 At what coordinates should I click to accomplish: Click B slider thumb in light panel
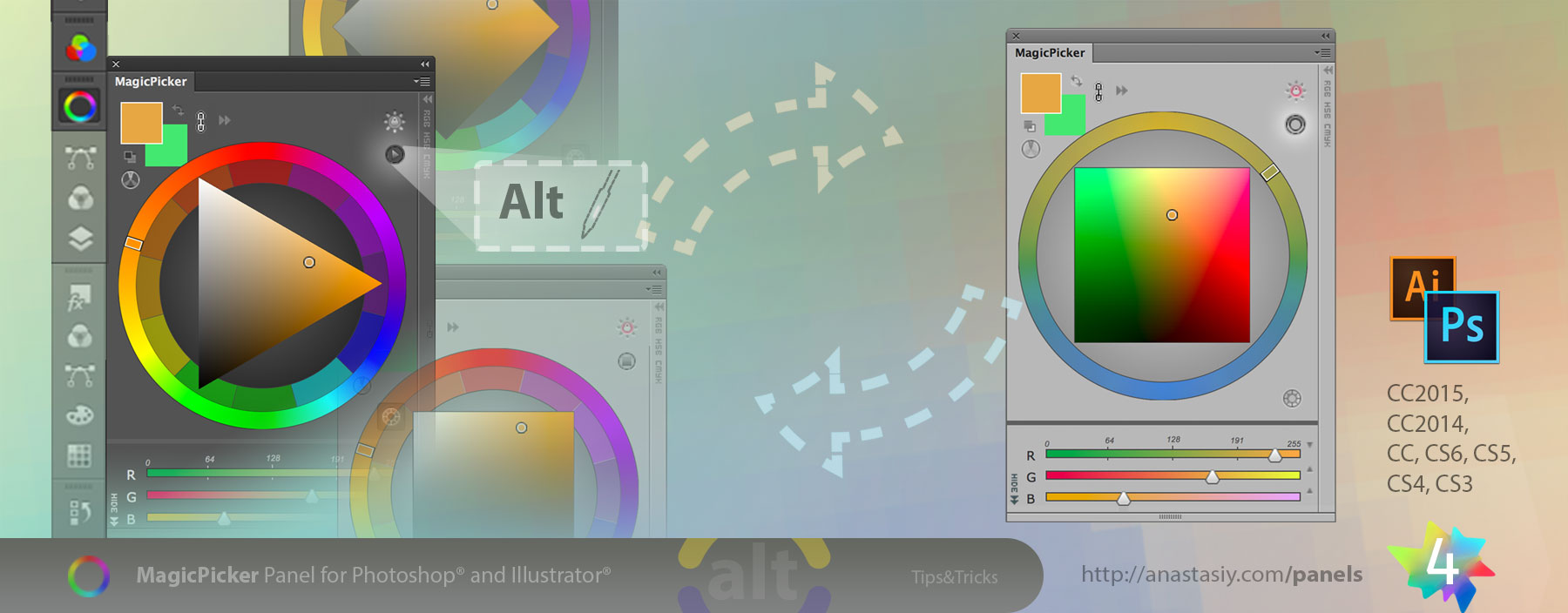pyautogui.click(x=1124, y=499)
